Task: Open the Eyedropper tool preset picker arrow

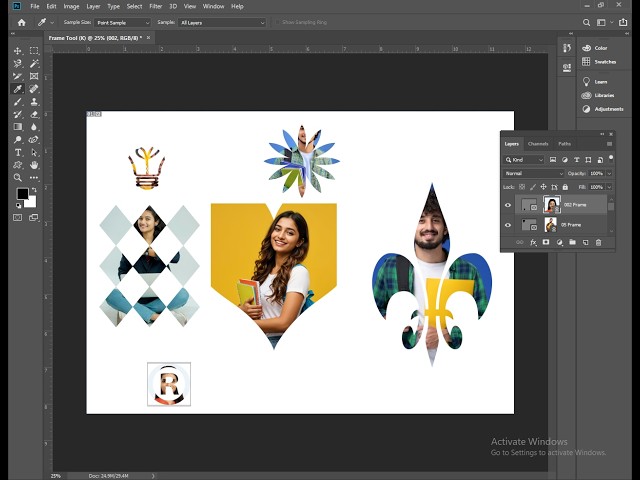Action: 52,22
